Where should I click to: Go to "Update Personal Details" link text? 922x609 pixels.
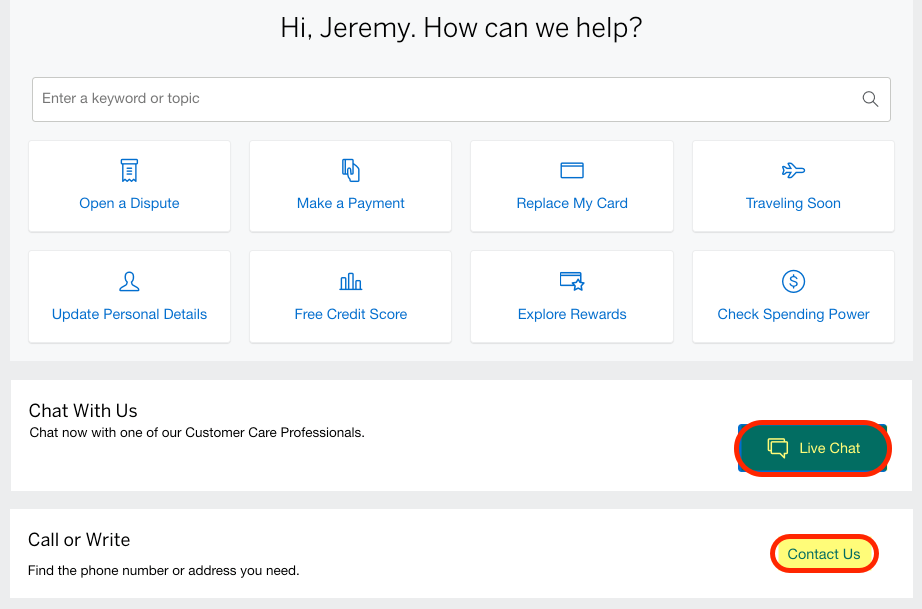pos(129,314)
